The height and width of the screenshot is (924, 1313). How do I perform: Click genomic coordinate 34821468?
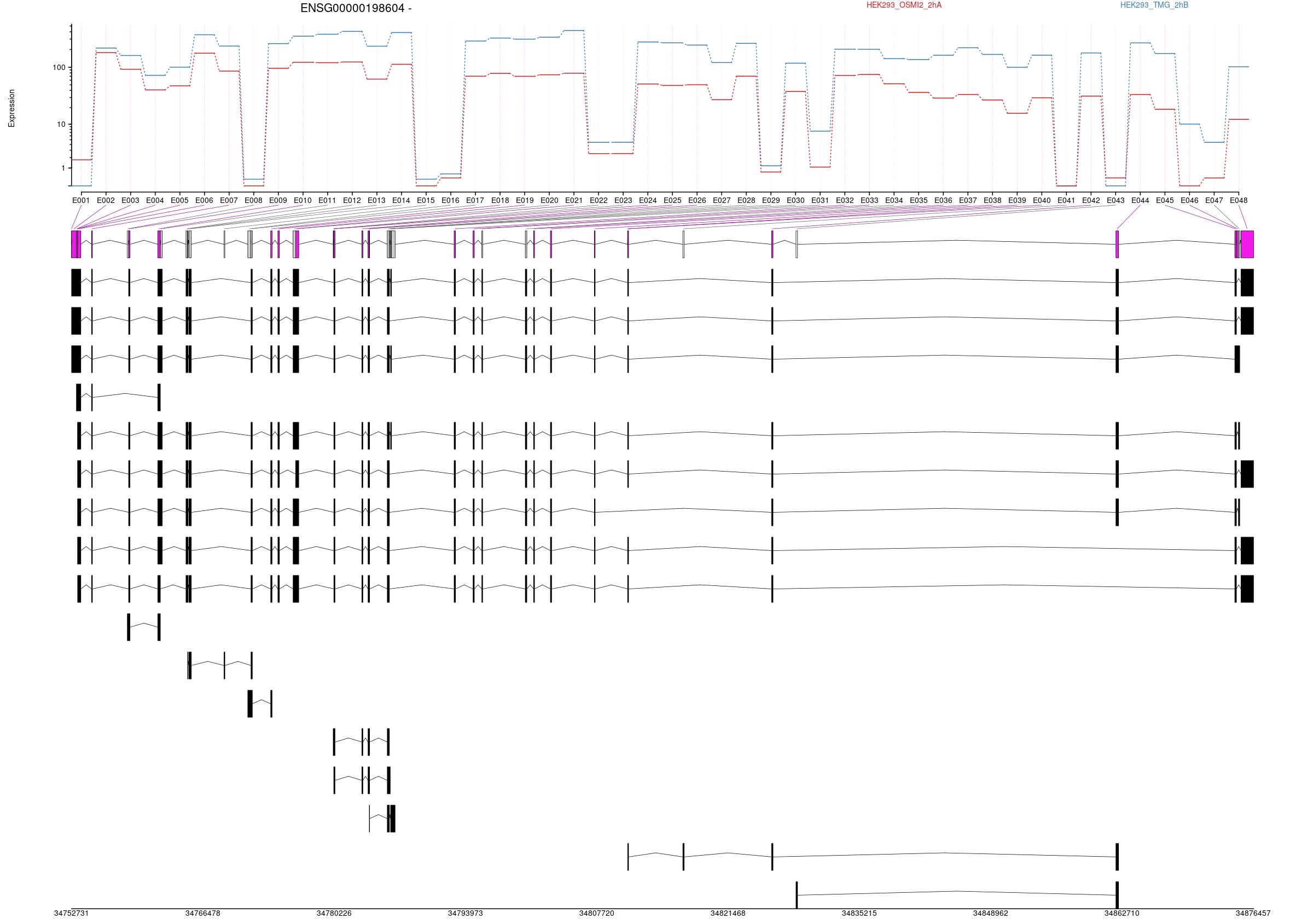[728, 914]
